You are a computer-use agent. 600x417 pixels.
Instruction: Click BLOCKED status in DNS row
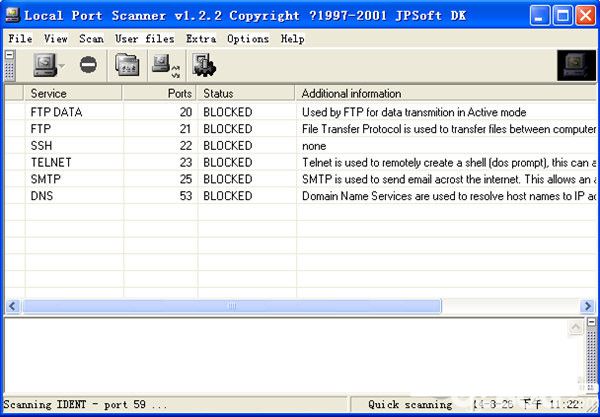point(228,196)
